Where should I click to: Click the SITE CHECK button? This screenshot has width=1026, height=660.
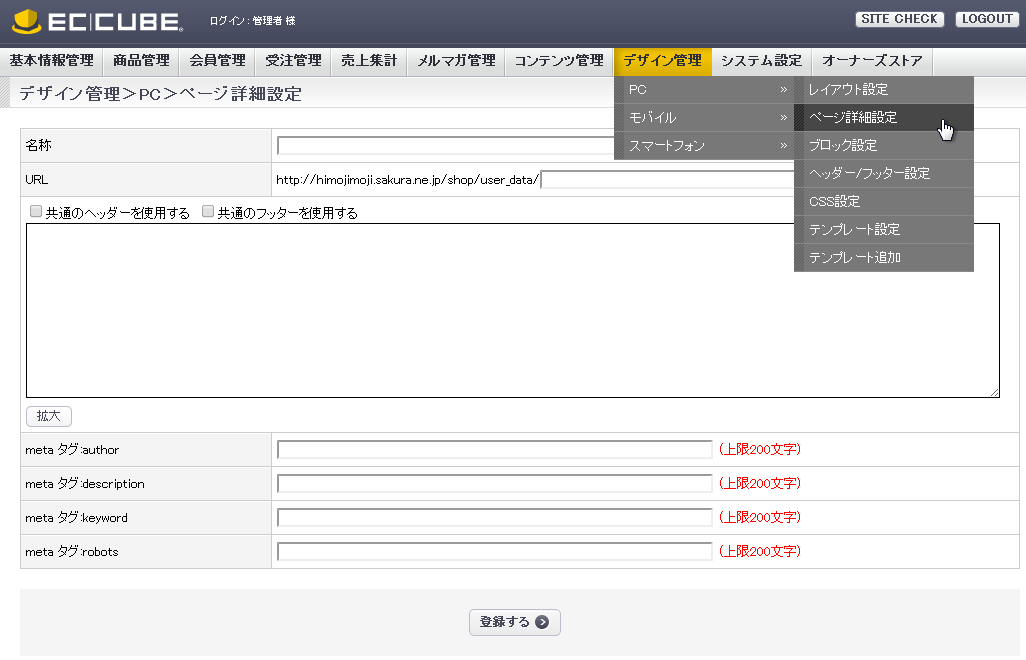click(x=900, y=19)
